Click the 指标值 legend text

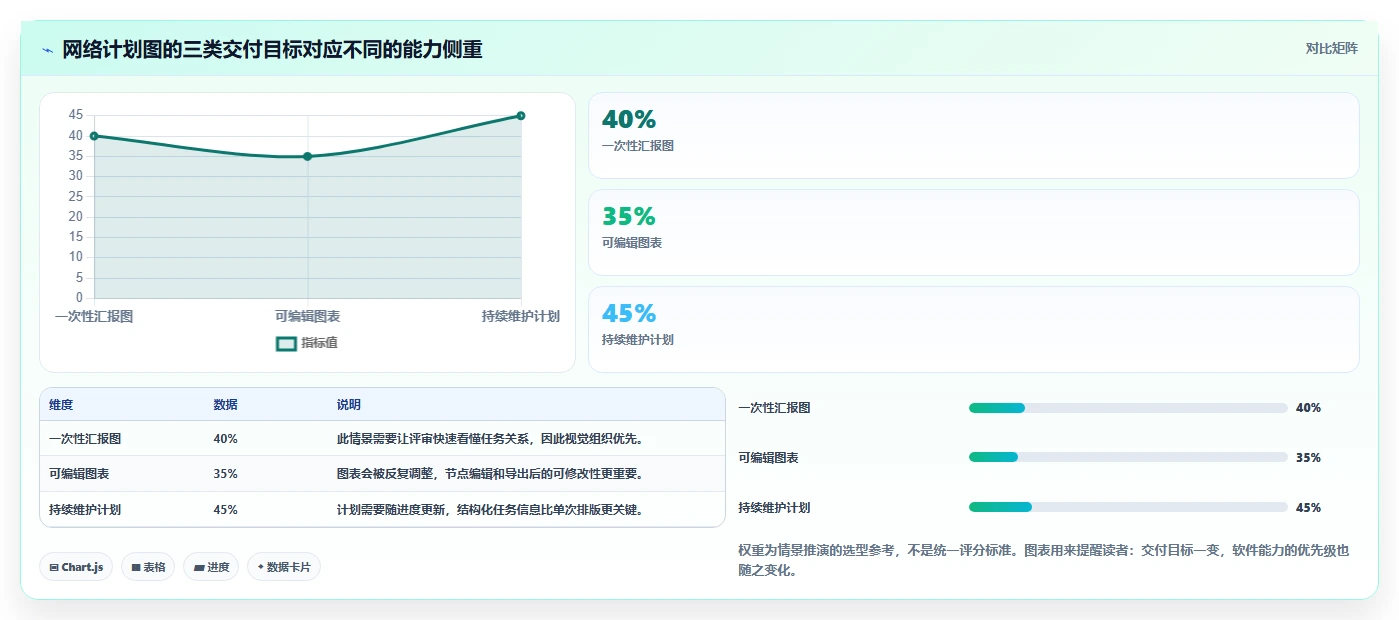pyautogui.click(x=319, y=343)
